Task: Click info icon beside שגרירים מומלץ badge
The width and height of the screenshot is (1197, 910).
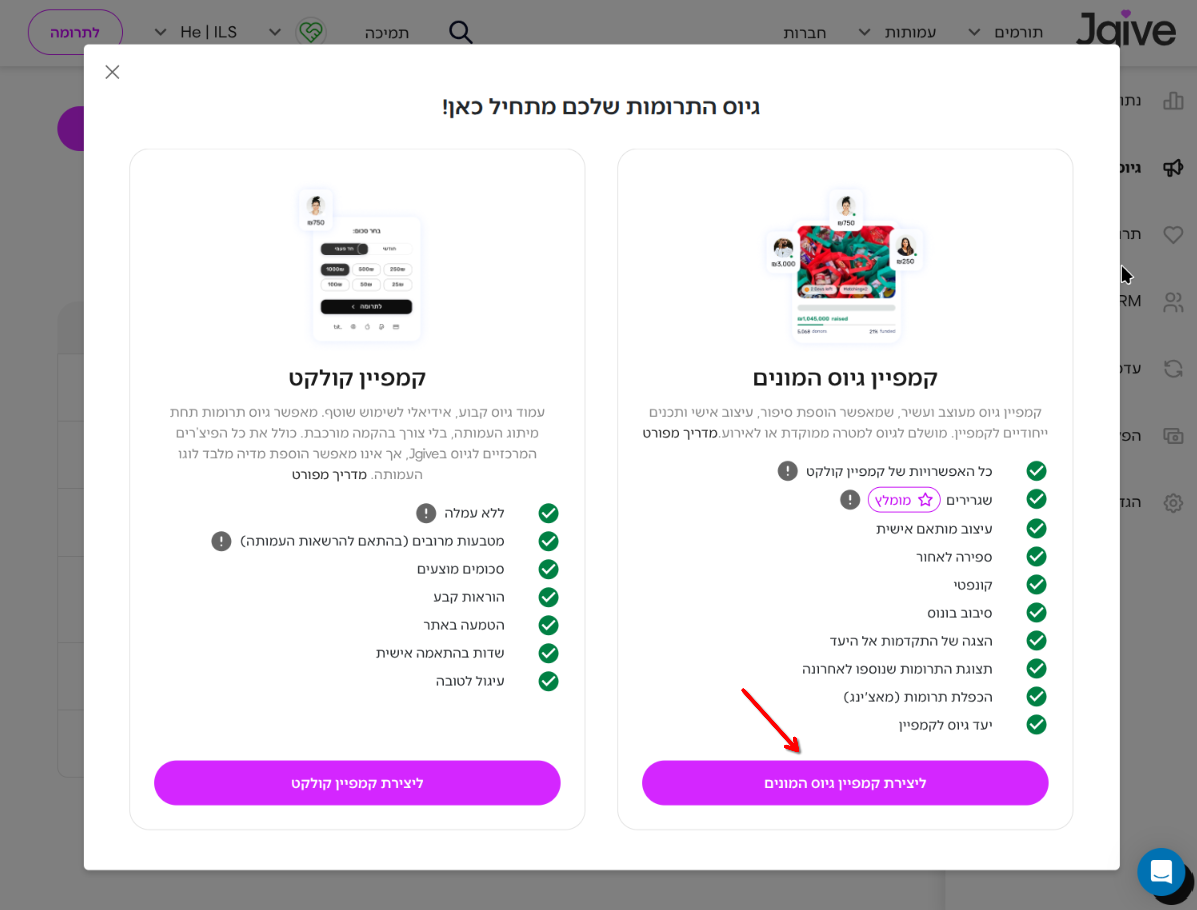Action: click(850, 500)
